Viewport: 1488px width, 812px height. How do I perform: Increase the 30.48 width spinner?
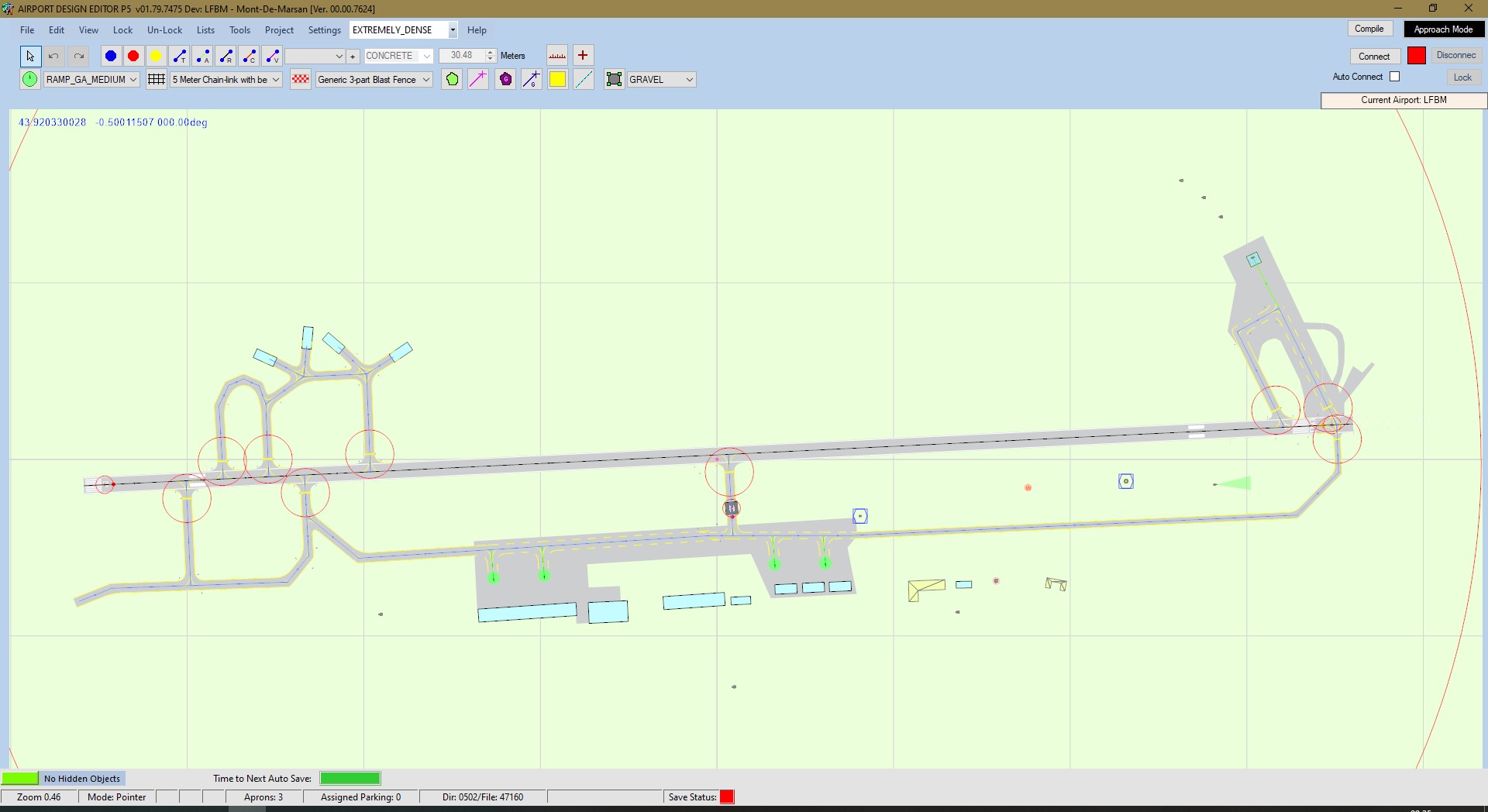(491, 53)
